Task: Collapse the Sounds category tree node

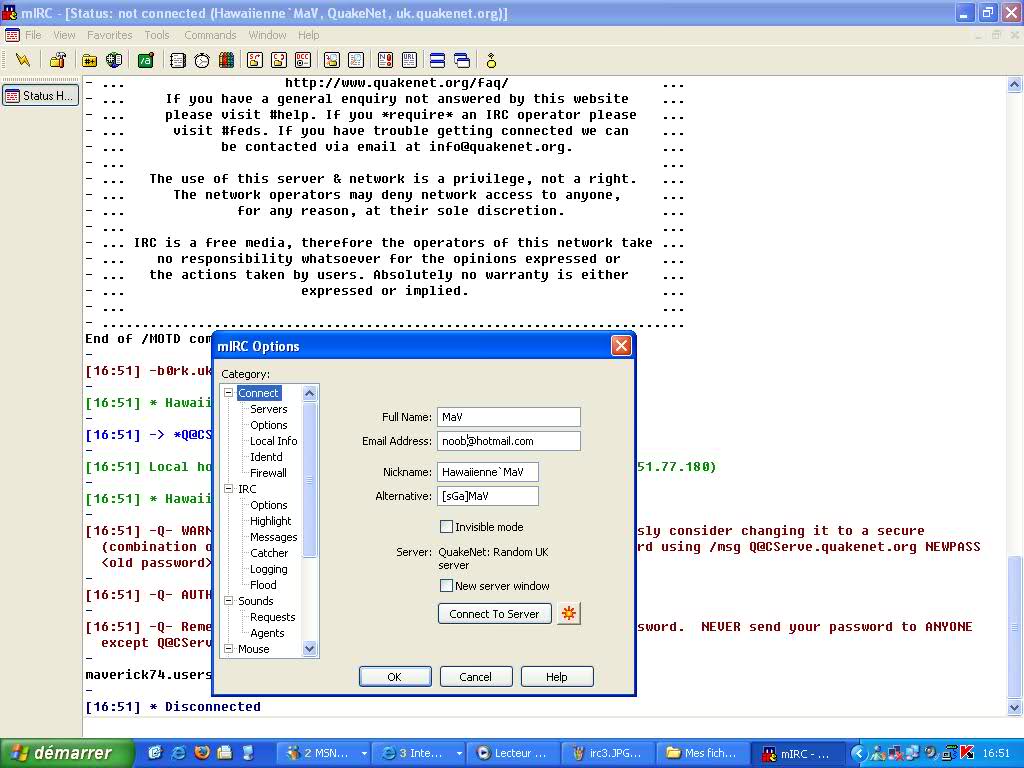Action: [229, 600]
